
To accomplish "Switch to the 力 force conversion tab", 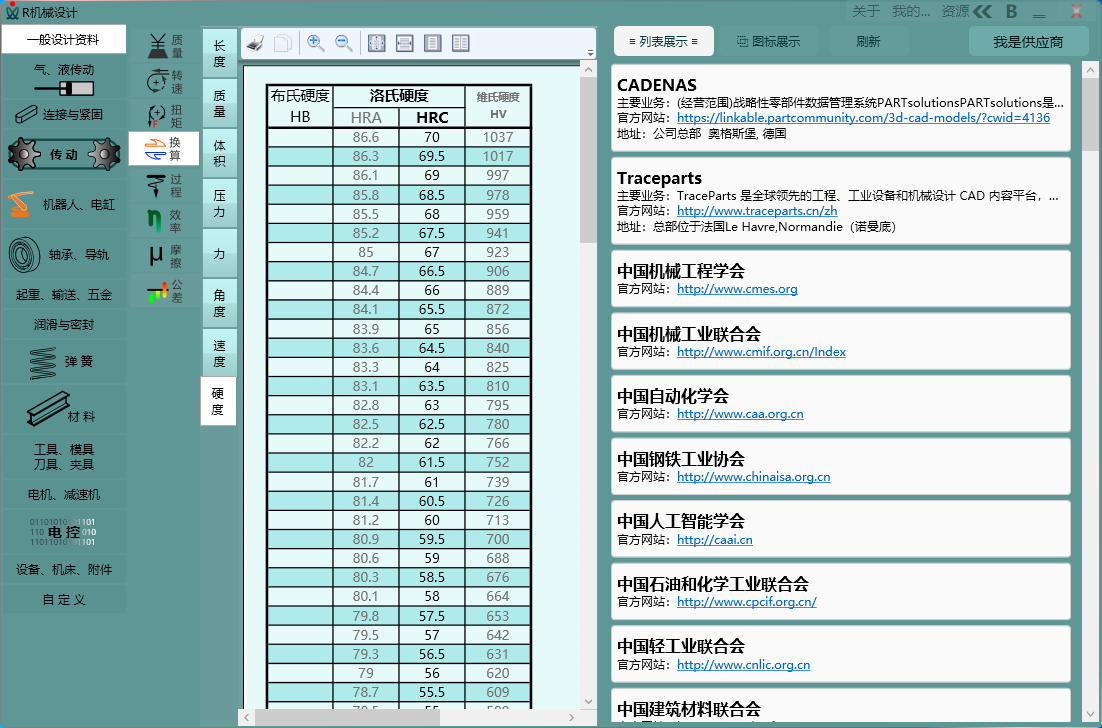I will 219,253.
